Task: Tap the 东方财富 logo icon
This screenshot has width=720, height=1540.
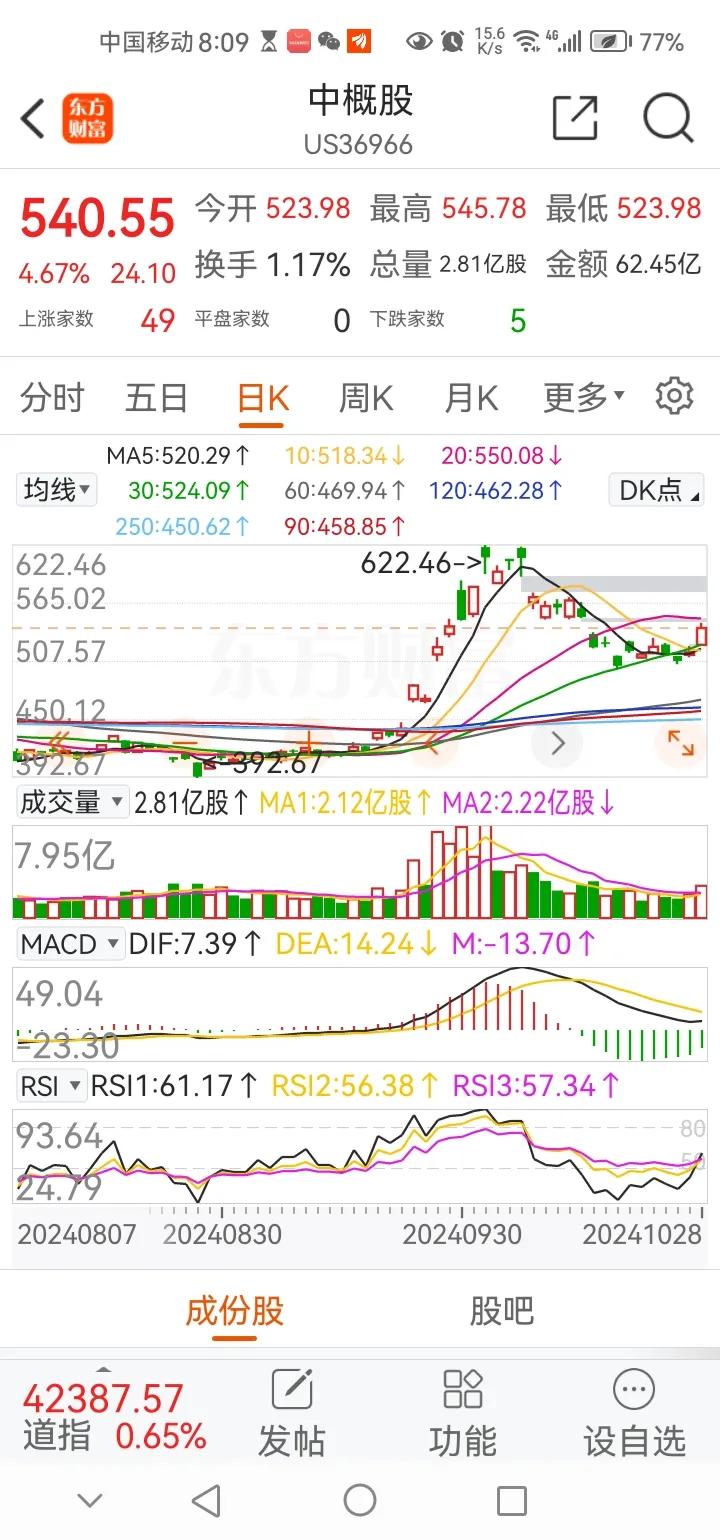Action: pyautogui.click(x=88, y=119)
